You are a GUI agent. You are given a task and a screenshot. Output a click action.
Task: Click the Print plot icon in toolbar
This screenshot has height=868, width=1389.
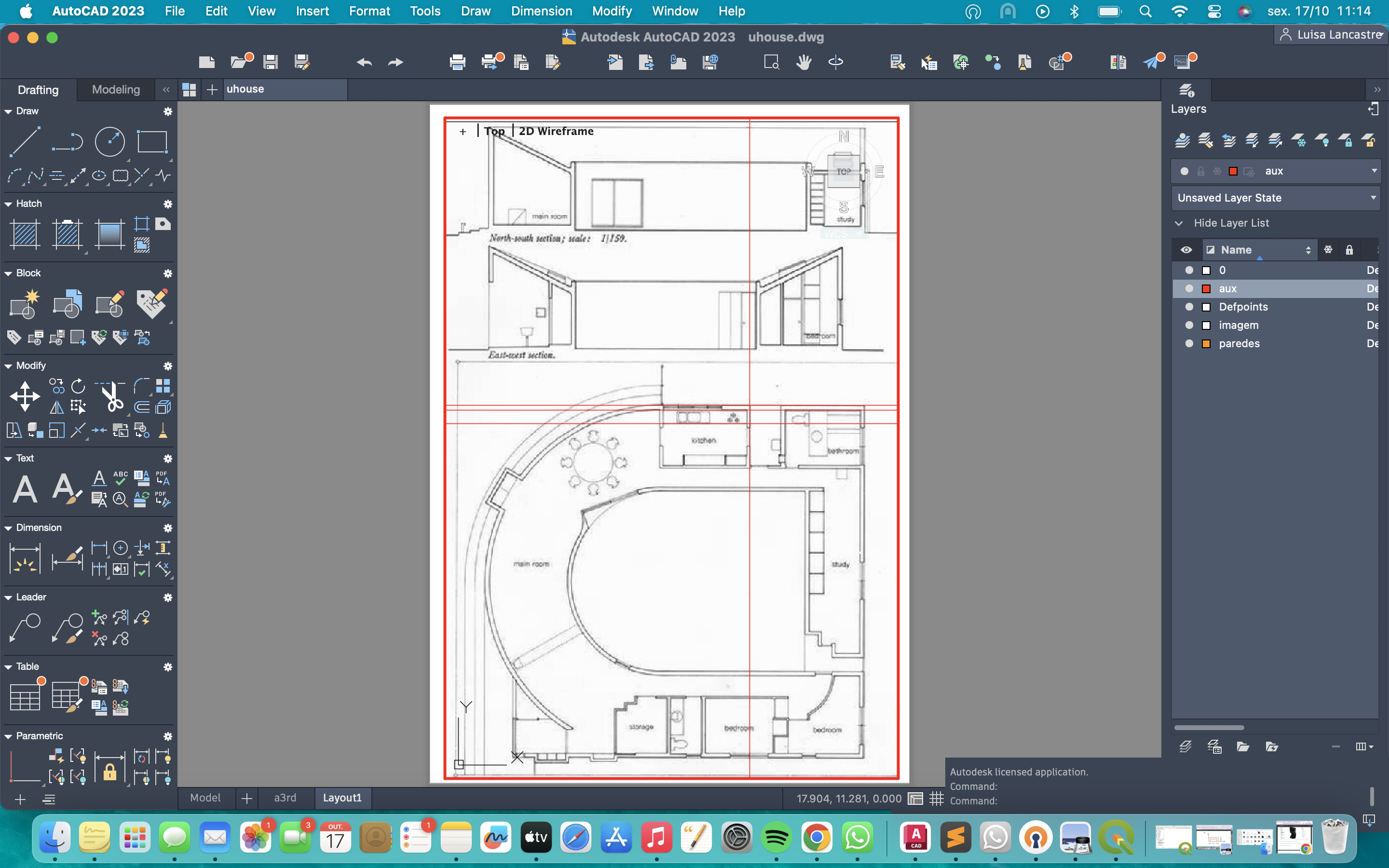(x=457, y=62)
